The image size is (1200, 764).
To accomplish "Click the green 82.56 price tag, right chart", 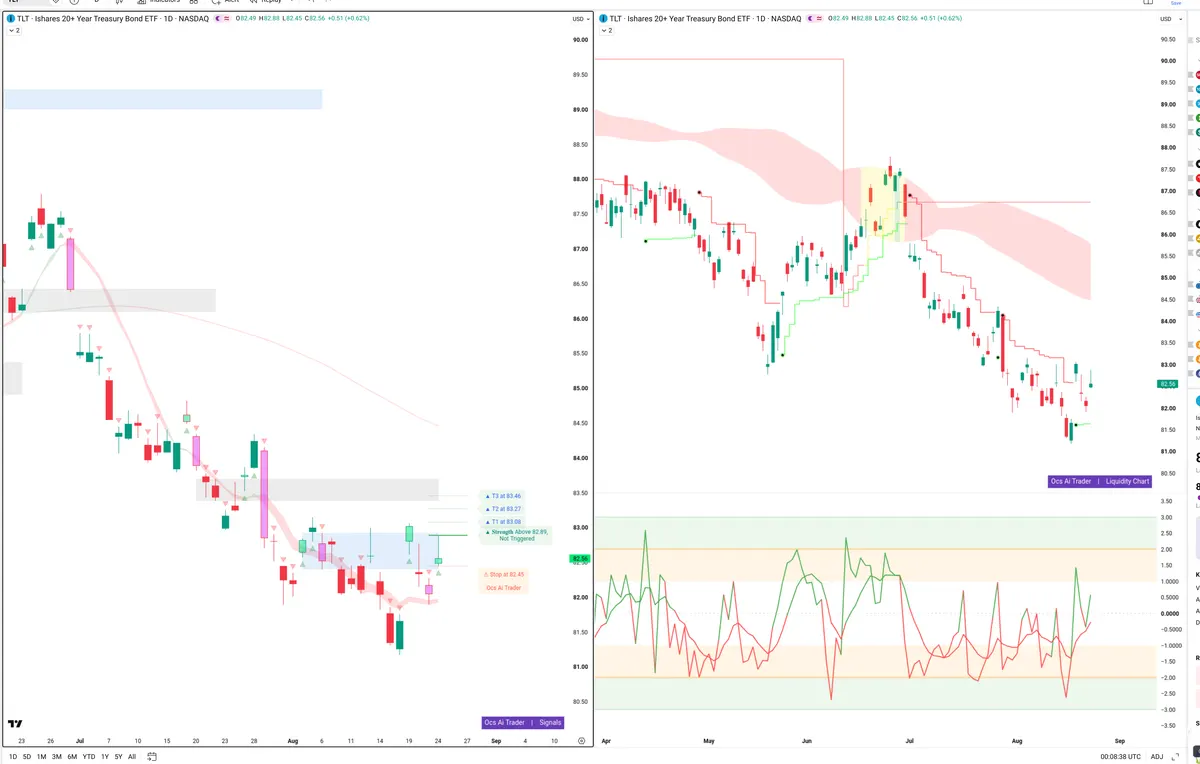I will (x=1167, y=384).
